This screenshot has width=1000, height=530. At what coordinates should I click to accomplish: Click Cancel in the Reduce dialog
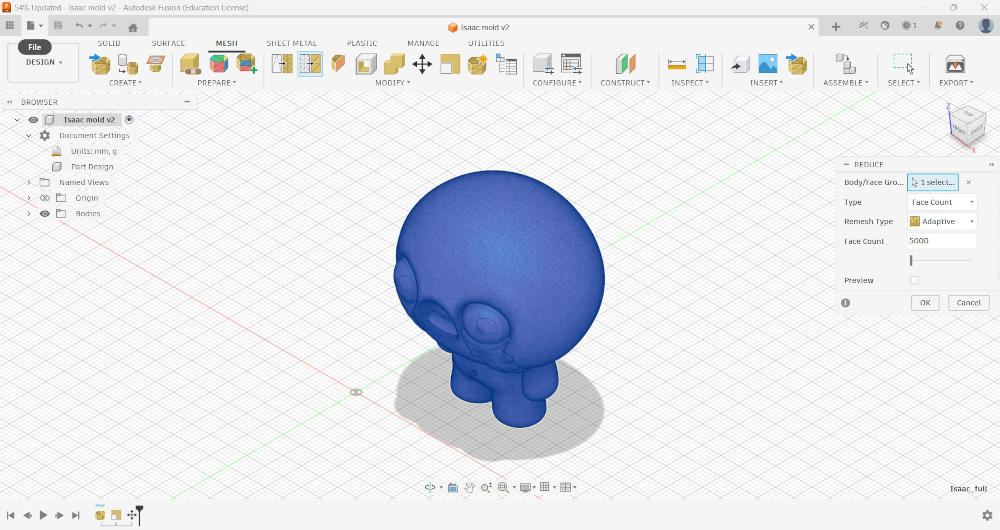click(x=968, y=303)
